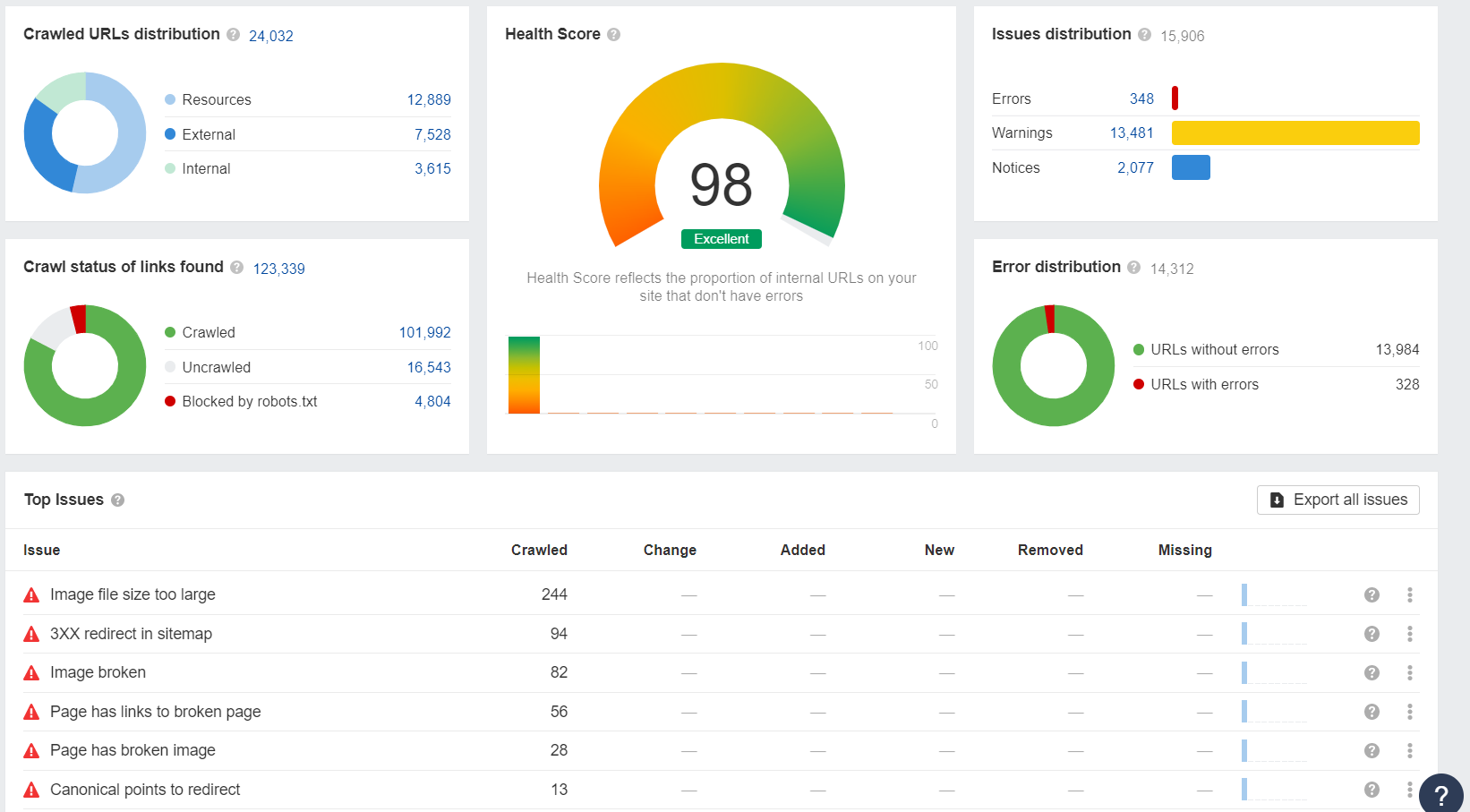Click error triangle icon for Image broken
This screenshot has height=812, width=1470.
(x=31, y=673)
